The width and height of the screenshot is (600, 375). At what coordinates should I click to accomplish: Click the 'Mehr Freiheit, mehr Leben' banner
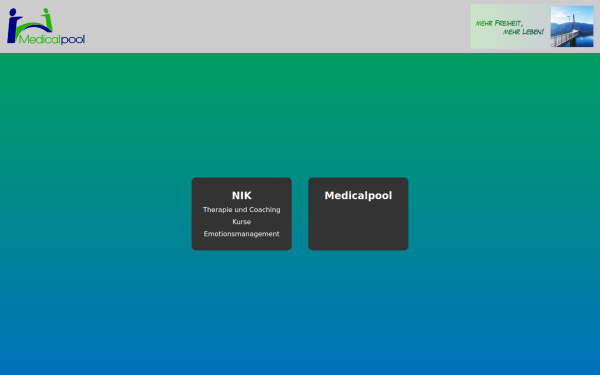click(532, 26)
